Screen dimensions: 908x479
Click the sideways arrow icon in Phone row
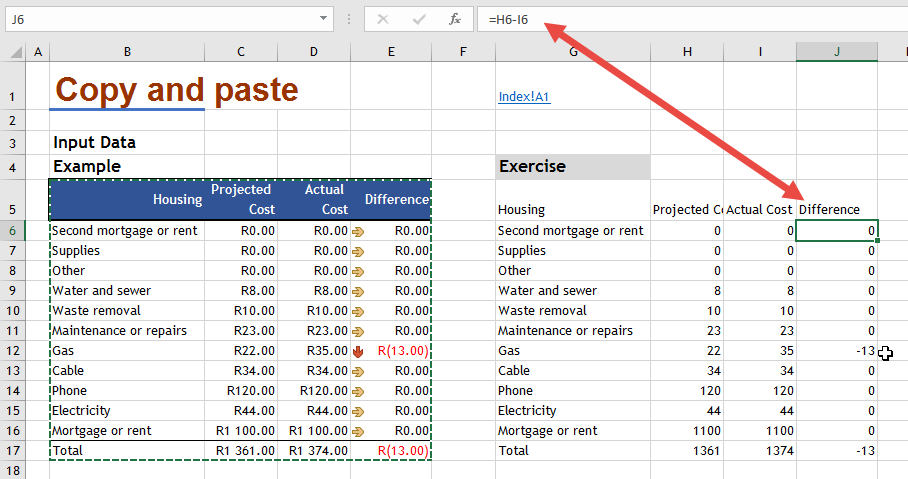[x=358, y=392]
